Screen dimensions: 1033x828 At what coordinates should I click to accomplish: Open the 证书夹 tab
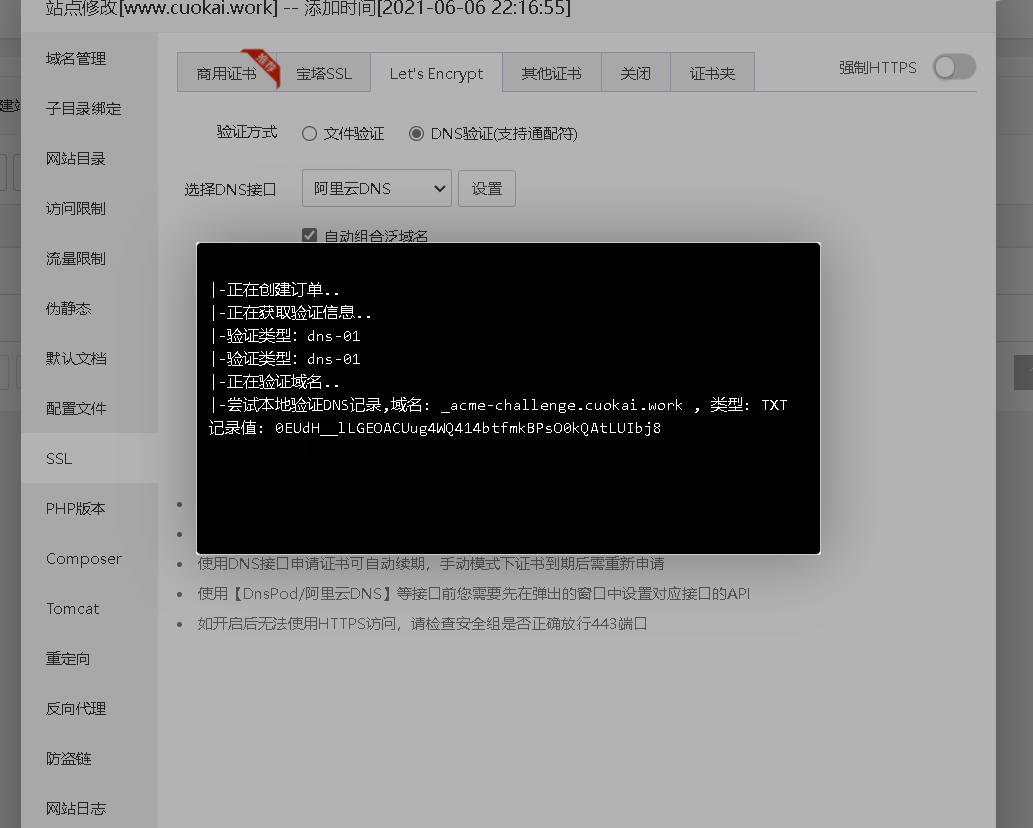tap(710, 71)
